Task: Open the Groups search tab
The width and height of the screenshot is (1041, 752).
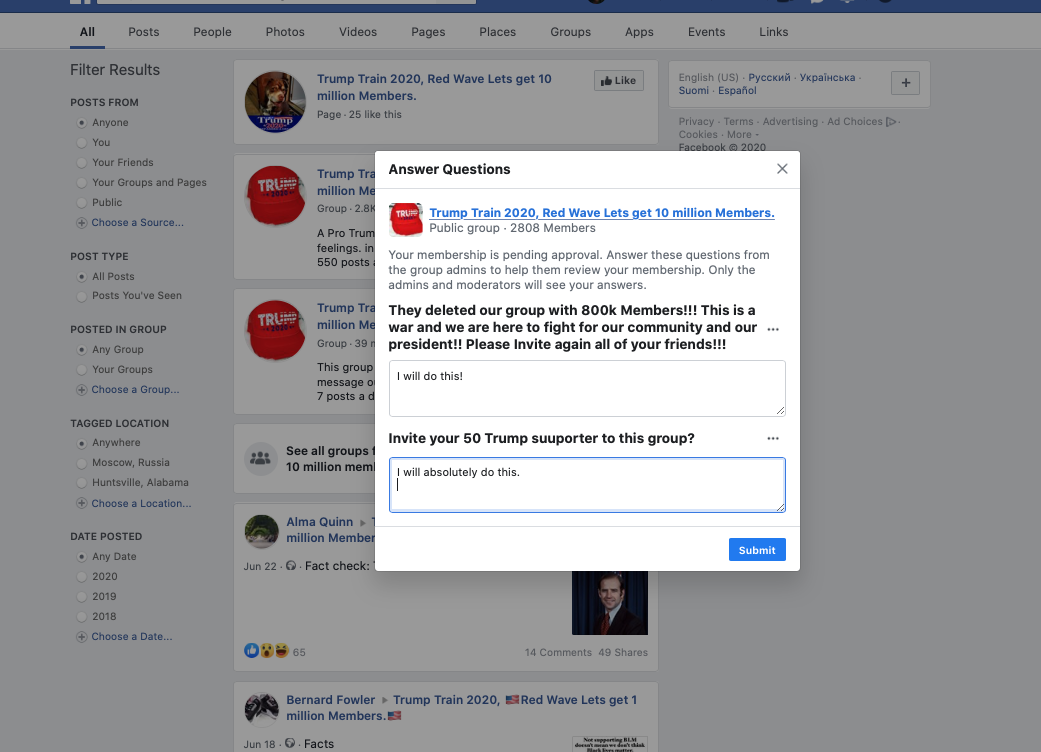Action: [570, 32]
